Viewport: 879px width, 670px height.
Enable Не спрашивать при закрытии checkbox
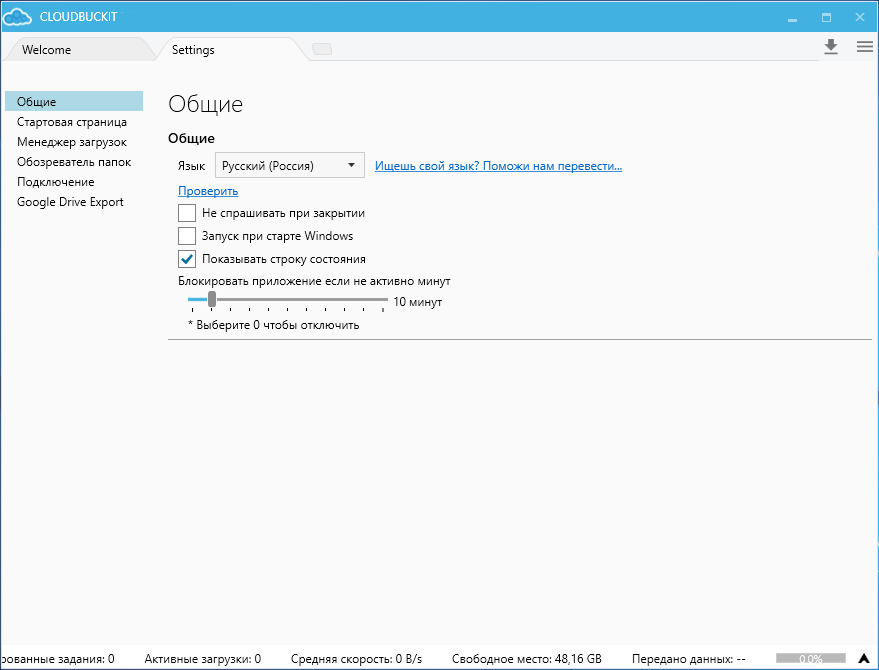coord(187,213)
